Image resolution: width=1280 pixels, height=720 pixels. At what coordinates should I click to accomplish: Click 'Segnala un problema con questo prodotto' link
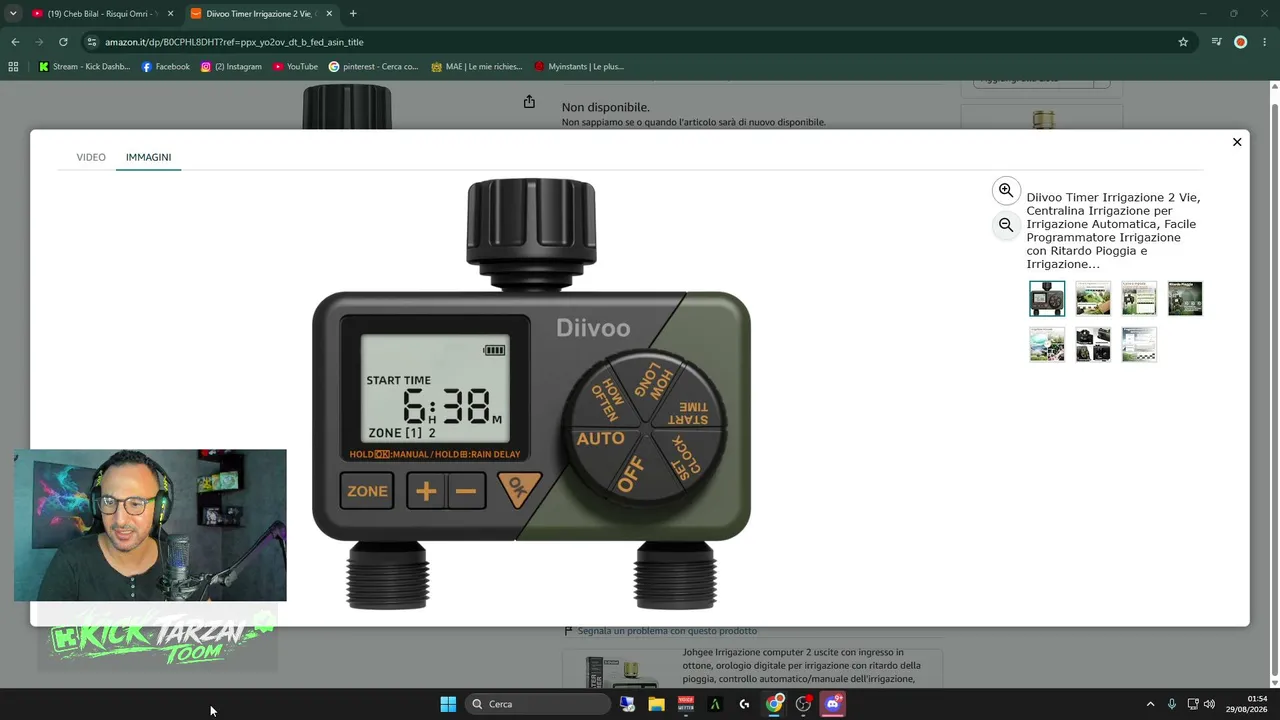[668, 631]
